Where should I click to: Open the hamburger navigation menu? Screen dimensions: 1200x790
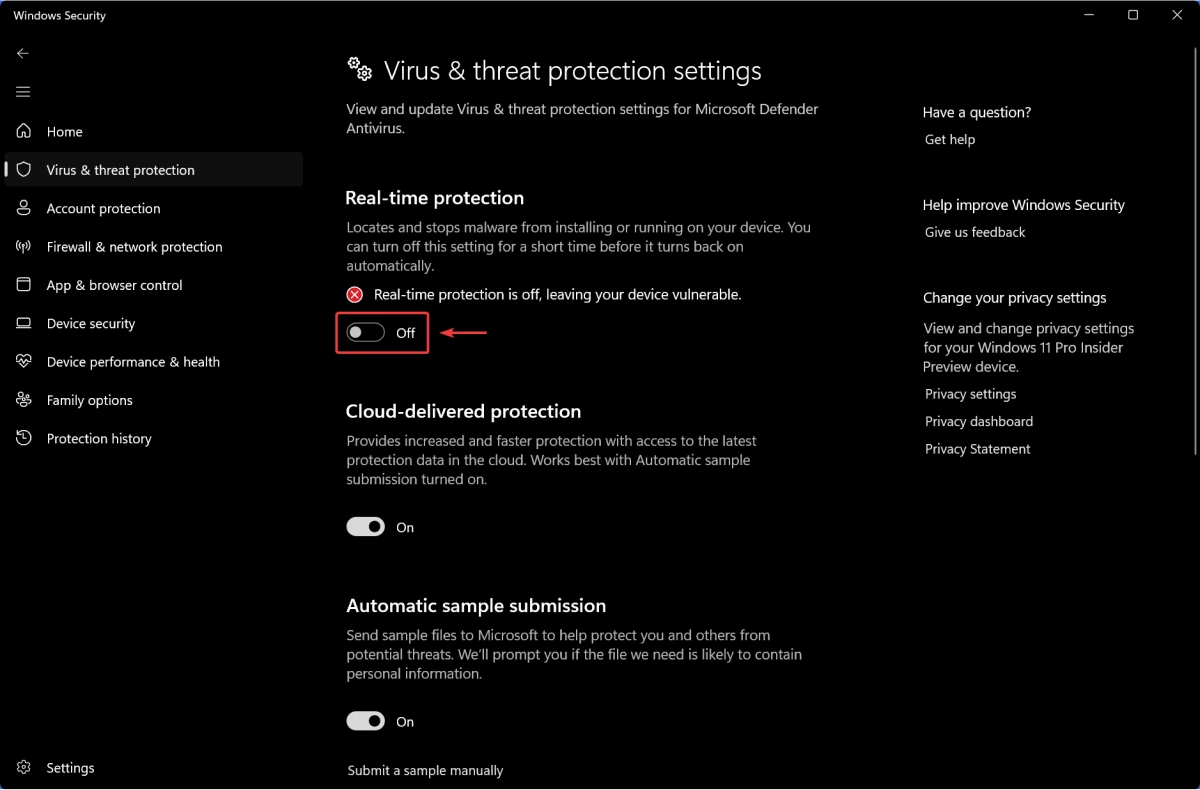23,92
